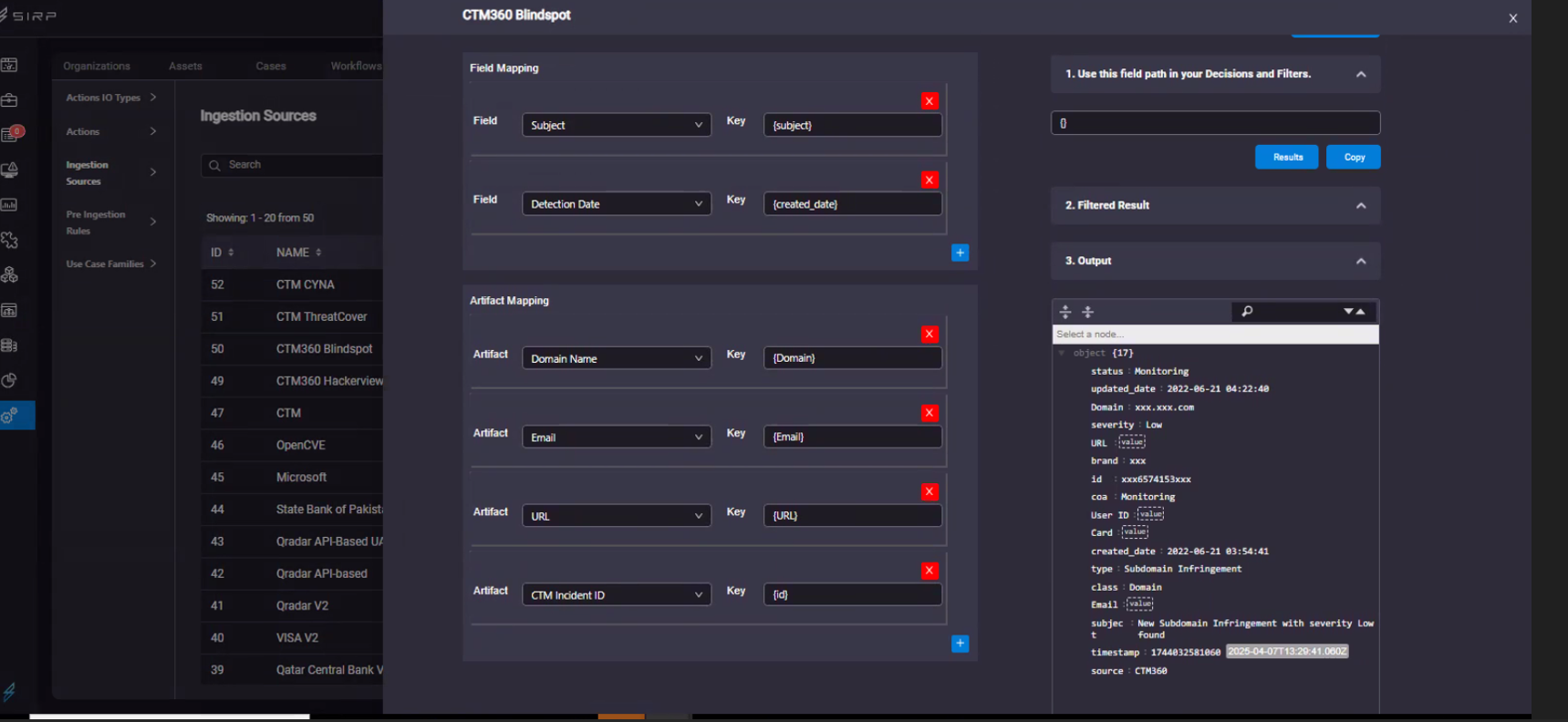Image resolution: width=1568 pixels, height=722 pixels.
Task: Select the Qradar V2 row
Action: tap(292, 605)
